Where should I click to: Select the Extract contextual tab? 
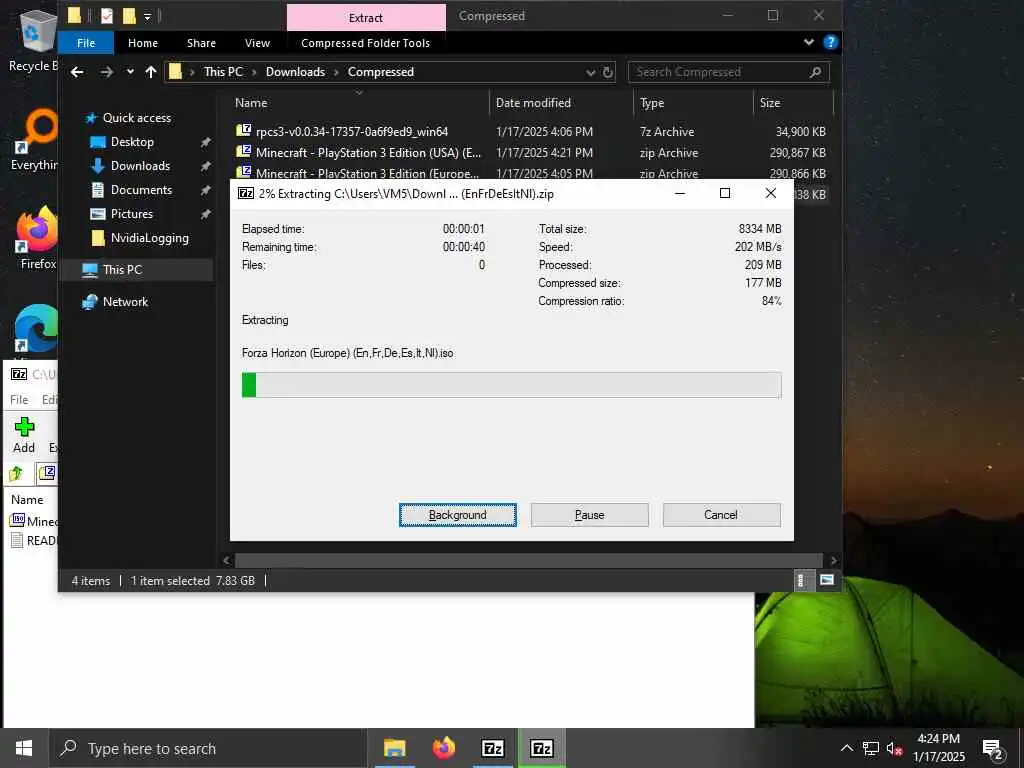[x=366, y=18]
